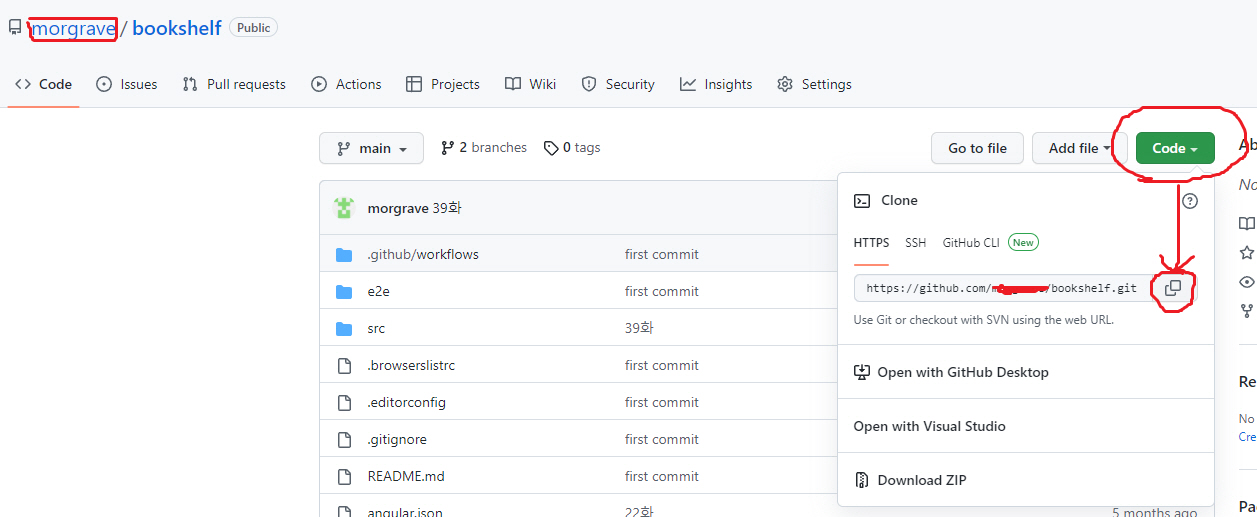Image resolution: width=1257 pixels, height=517 pixels.
Task: Open the .github/workflows folder
Action: click(423, 254)
